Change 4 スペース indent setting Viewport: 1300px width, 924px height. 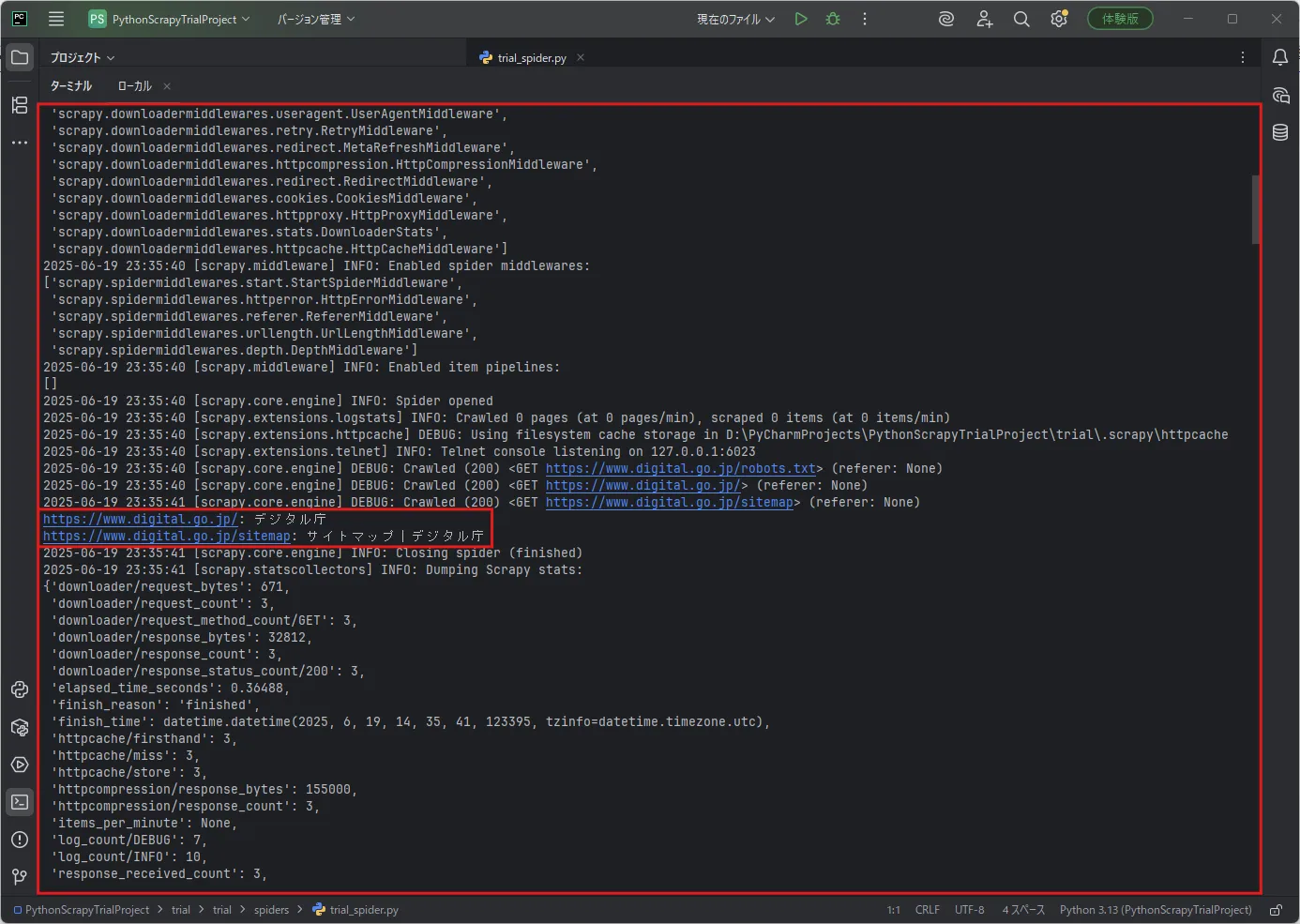pyautogui.click(x=1023, y=910)
